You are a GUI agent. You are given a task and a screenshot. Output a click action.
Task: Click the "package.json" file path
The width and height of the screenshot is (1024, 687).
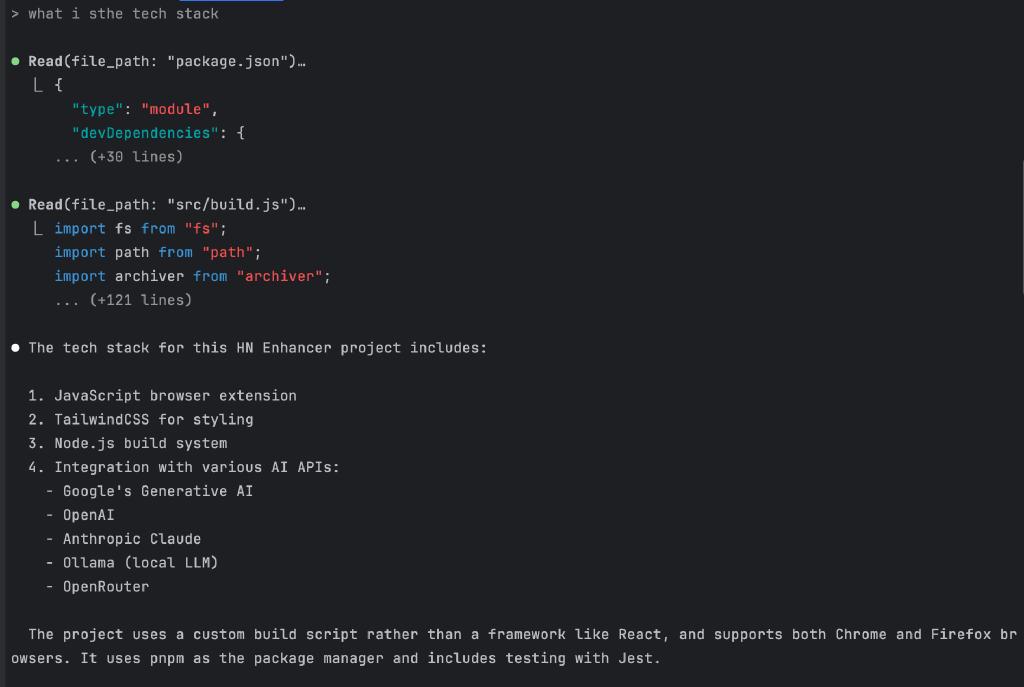point(227,61)
